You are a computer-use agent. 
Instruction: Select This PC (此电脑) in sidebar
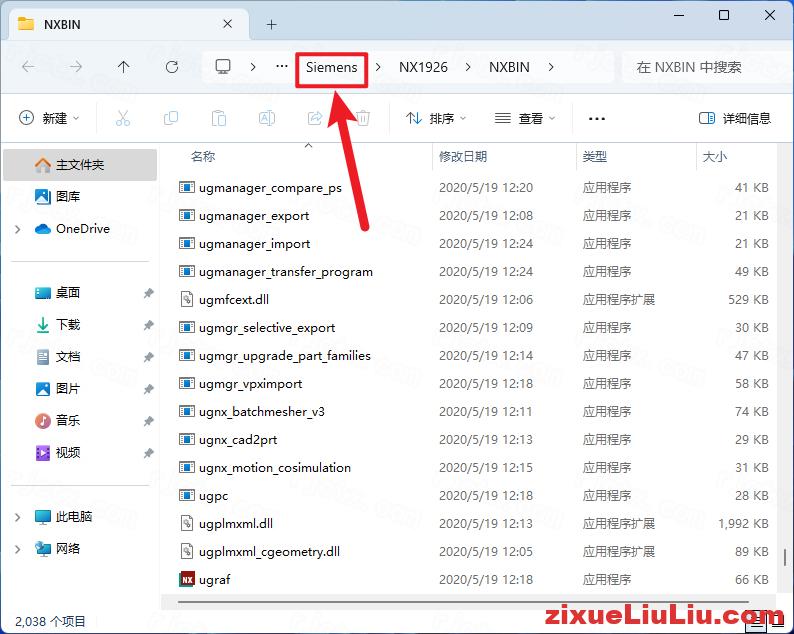64,517
